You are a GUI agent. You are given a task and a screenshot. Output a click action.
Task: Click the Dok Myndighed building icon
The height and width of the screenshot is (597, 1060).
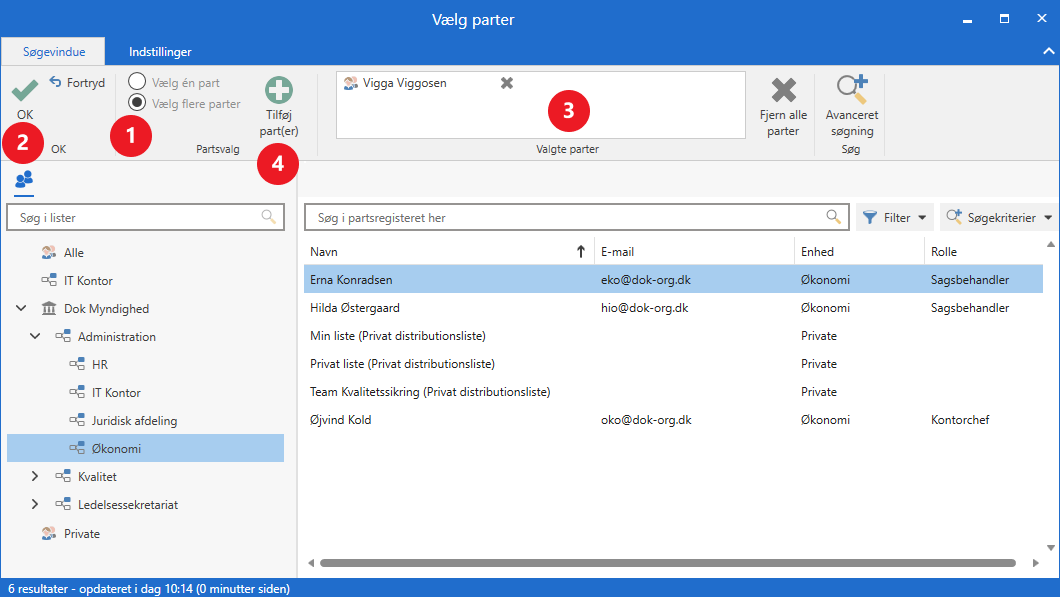coord(49,309)
